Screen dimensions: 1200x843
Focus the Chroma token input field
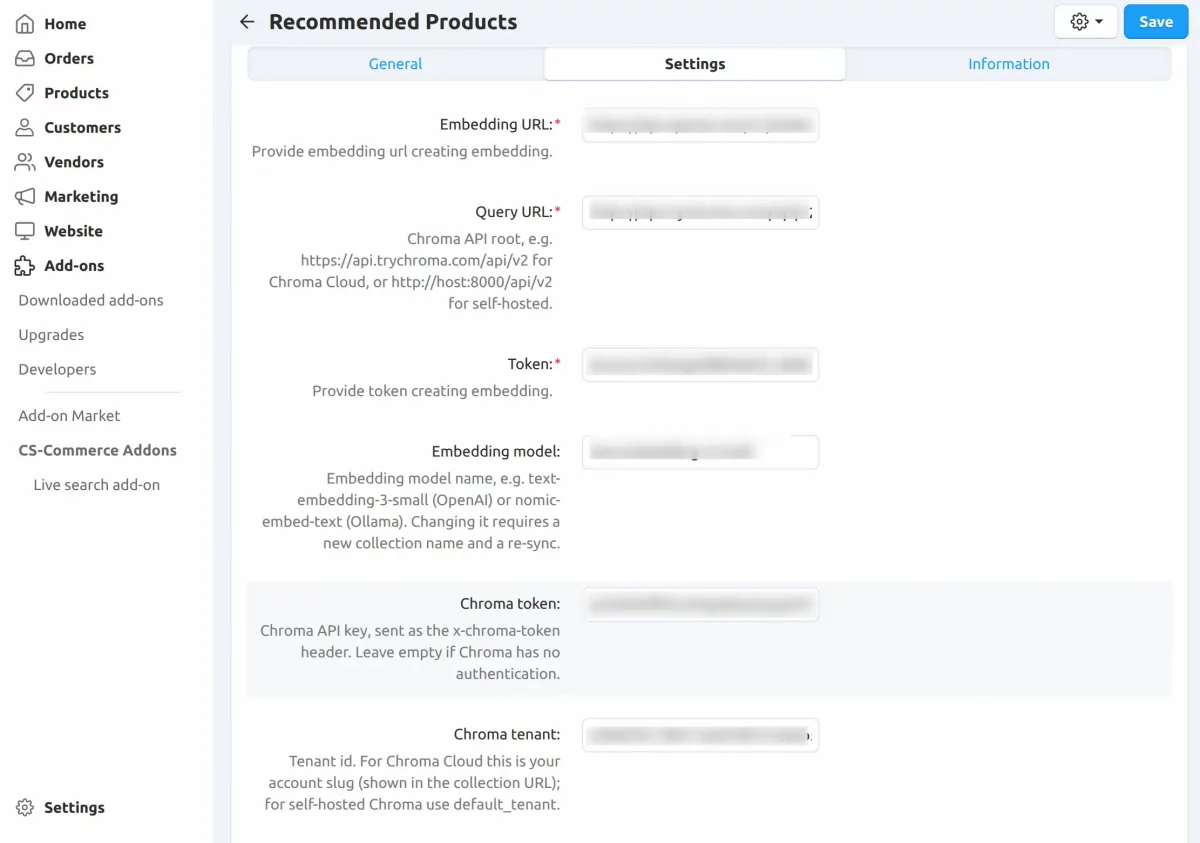(x=700, y=604)
